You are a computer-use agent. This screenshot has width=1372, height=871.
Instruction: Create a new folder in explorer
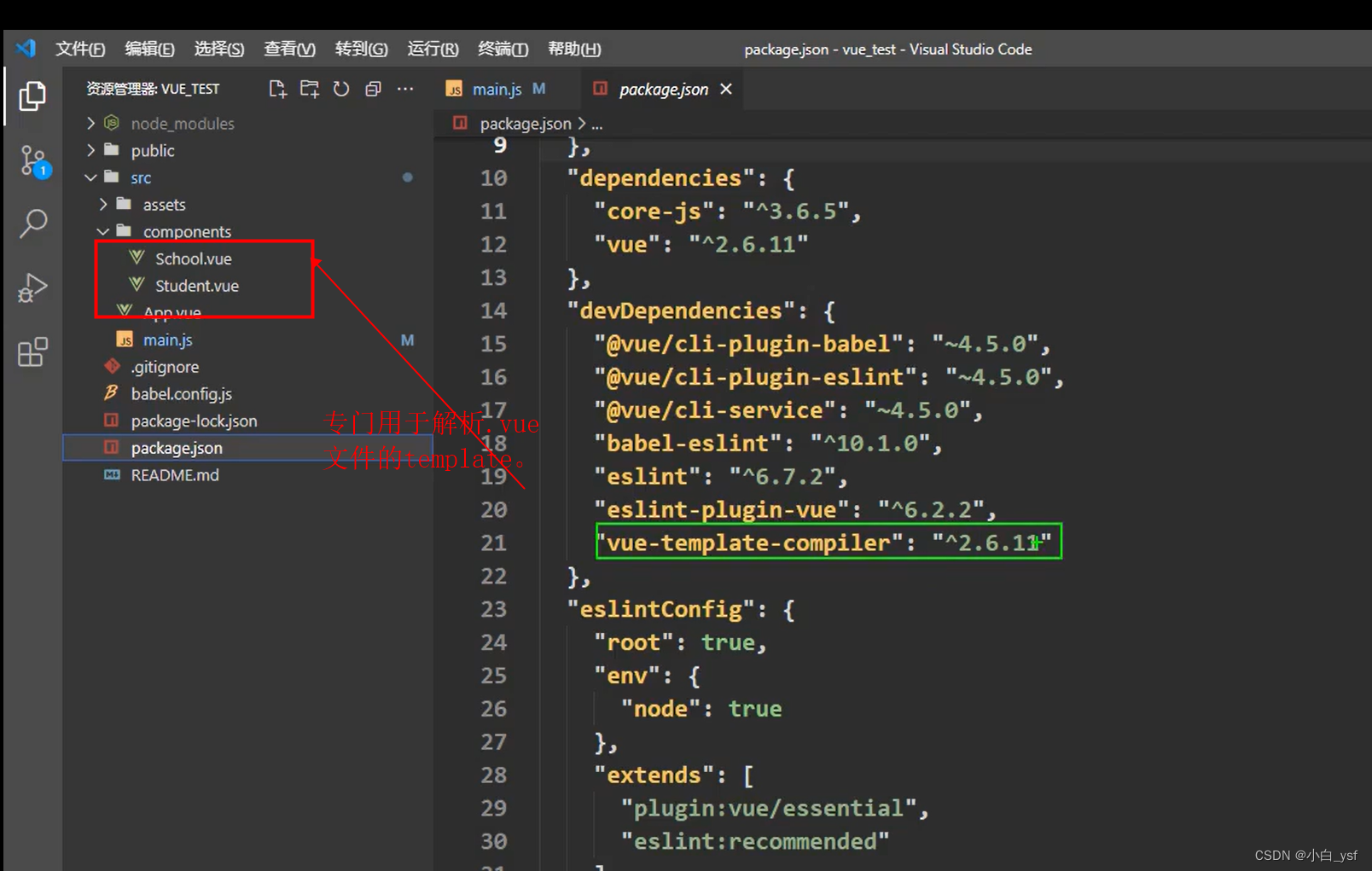[309, 89]
